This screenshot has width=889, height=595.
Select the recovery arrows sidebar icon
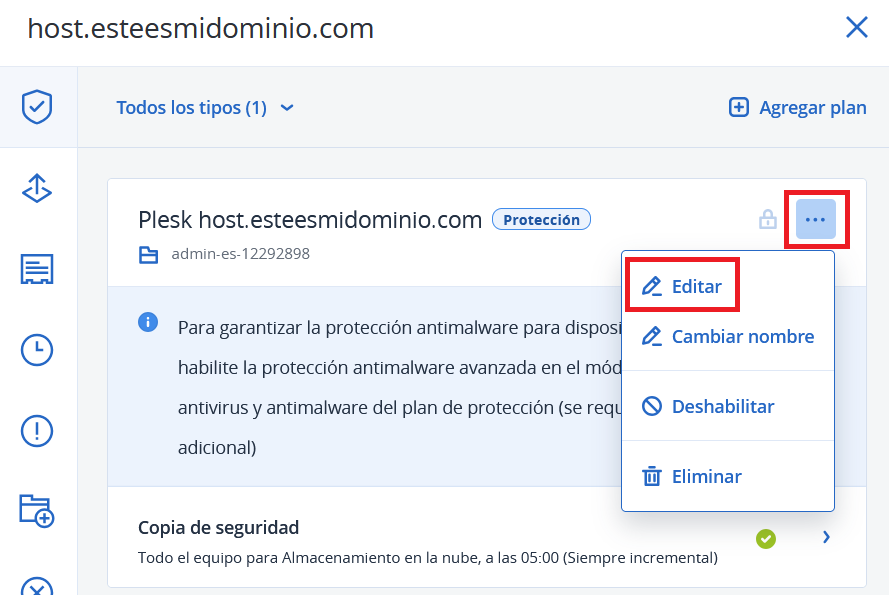point(37,188)
